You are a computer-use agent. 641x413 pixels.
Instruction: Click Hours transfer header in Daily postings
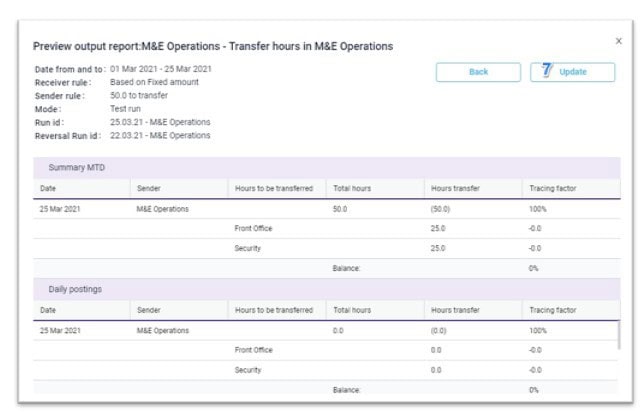[x=454, y=310]
